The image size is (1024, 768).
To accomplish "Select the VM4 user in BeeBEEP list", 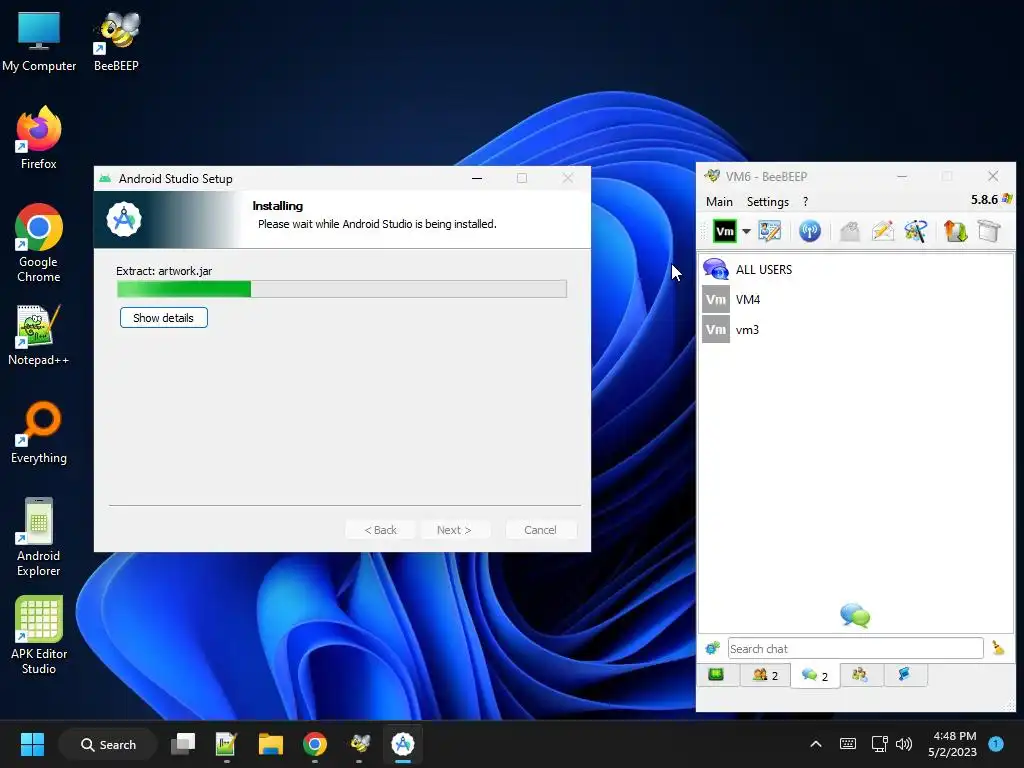I will pos(856,300).
